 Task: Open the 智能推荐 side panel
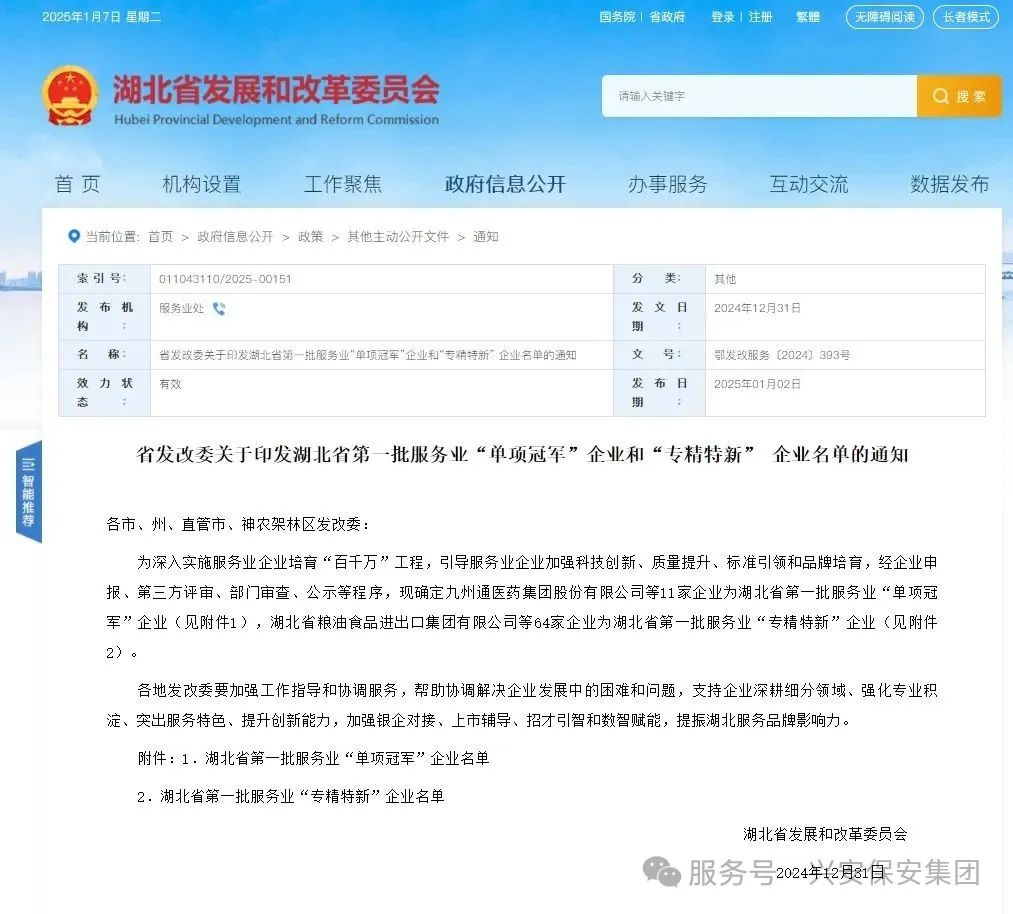point(28,492)
